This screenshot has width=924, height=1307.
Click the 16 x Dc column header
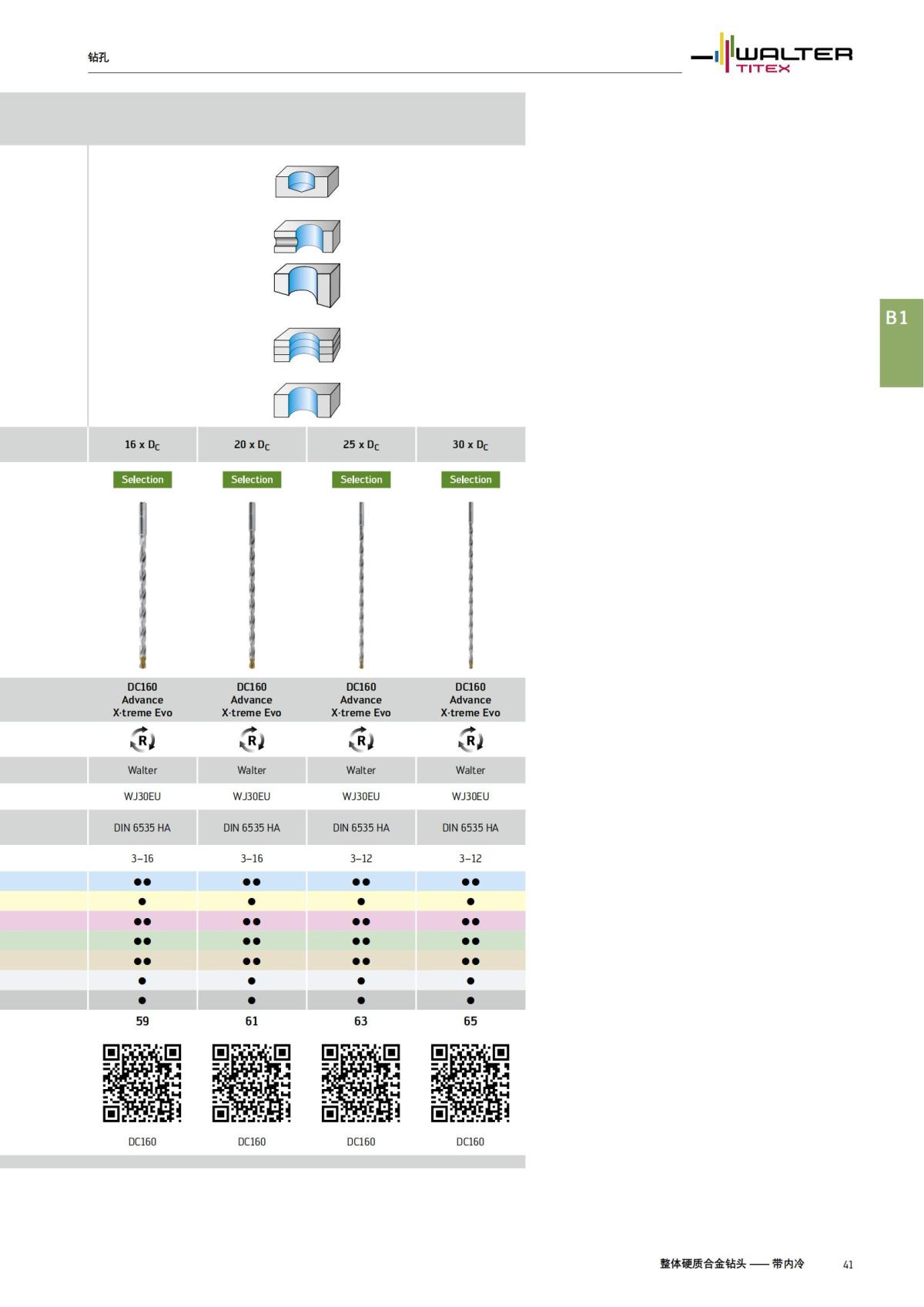[142, 444]
